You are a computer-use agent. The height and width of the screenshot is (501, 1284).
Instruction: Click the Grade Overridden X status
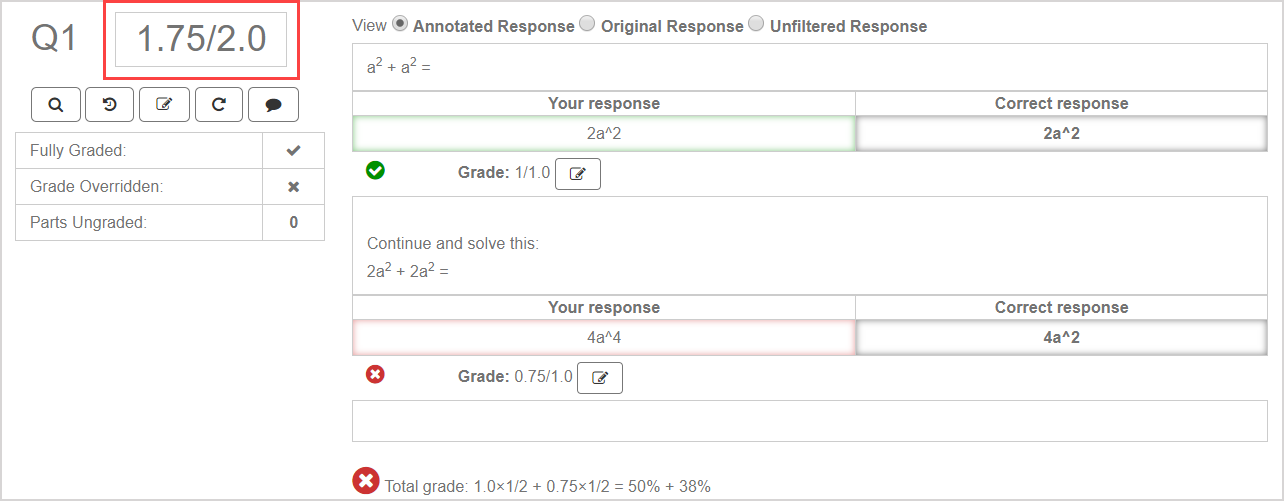pos(293,187)
